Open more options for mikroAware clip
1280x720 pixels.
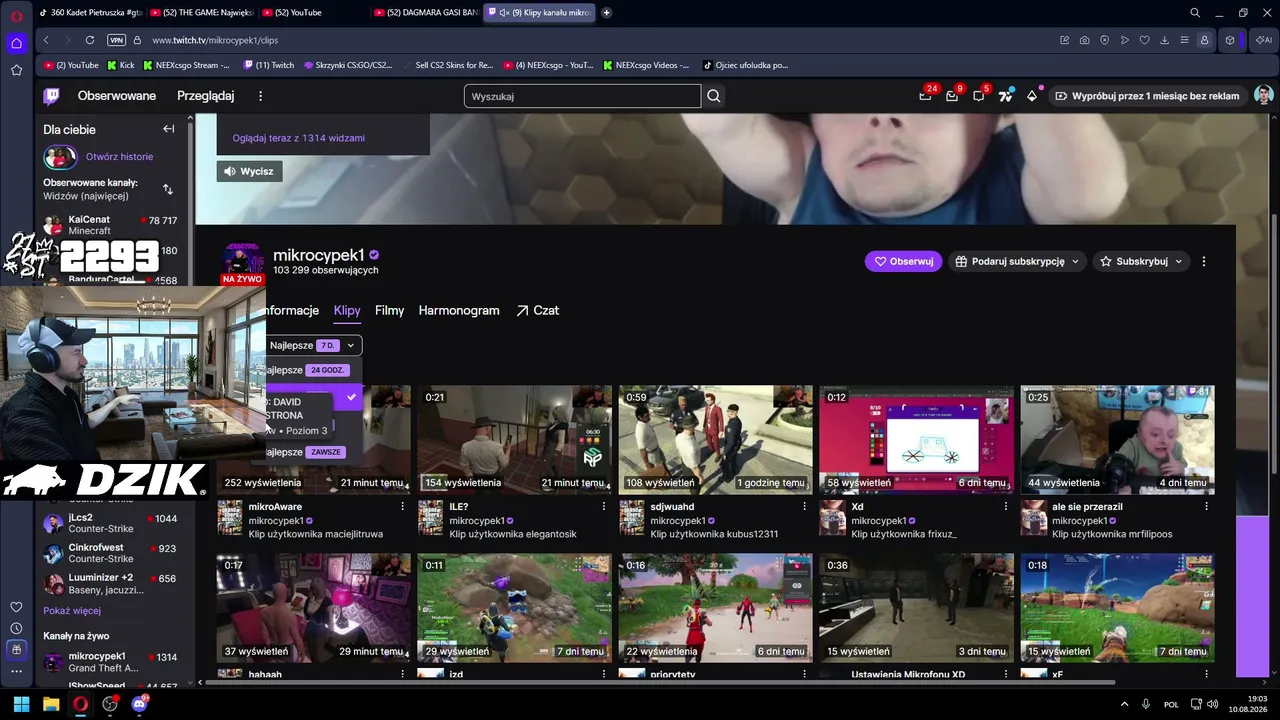pyautogui.click(x=403, y=506)
